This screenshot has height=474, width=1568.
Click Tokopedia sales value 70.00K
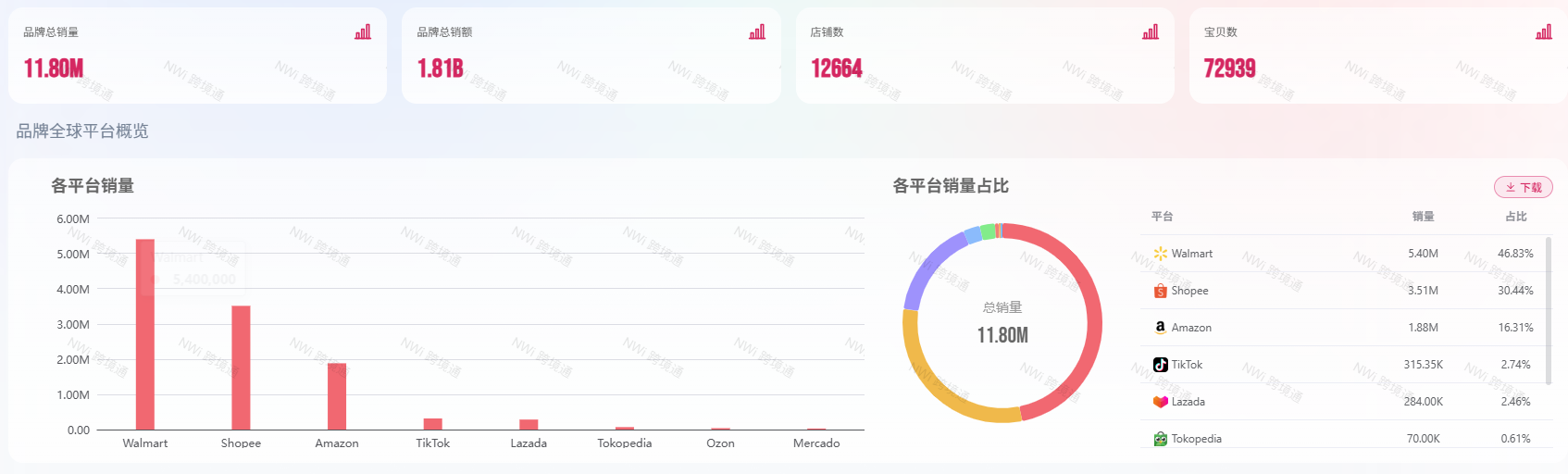1424,439
